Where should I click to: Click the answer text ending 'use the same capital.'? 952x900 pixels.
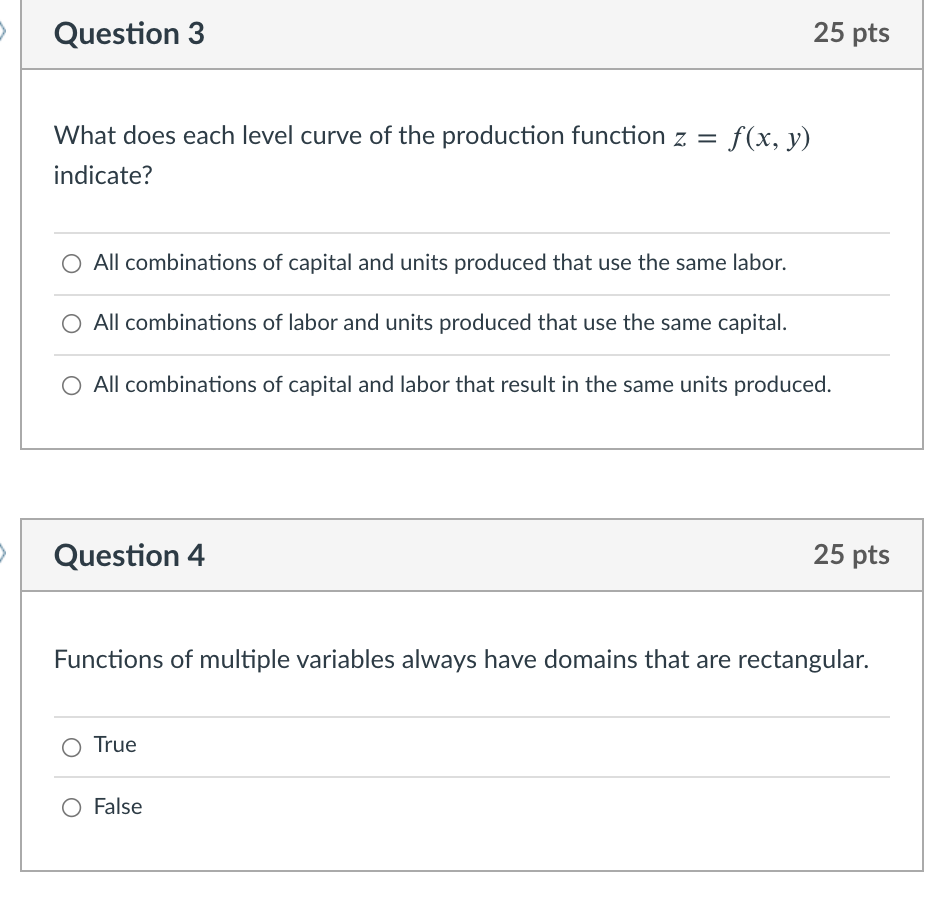point(440,323)
